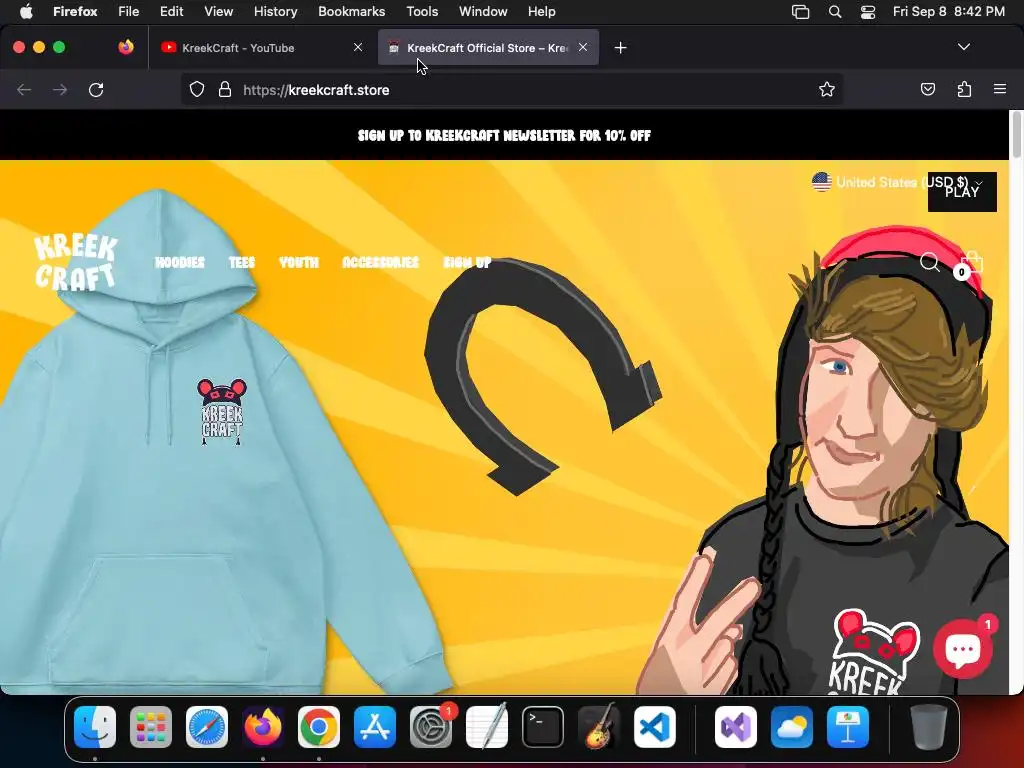This screenshot has height=768, width=1024.
Task: Click the store search magnifier icon
Action: tap(930, 263)
